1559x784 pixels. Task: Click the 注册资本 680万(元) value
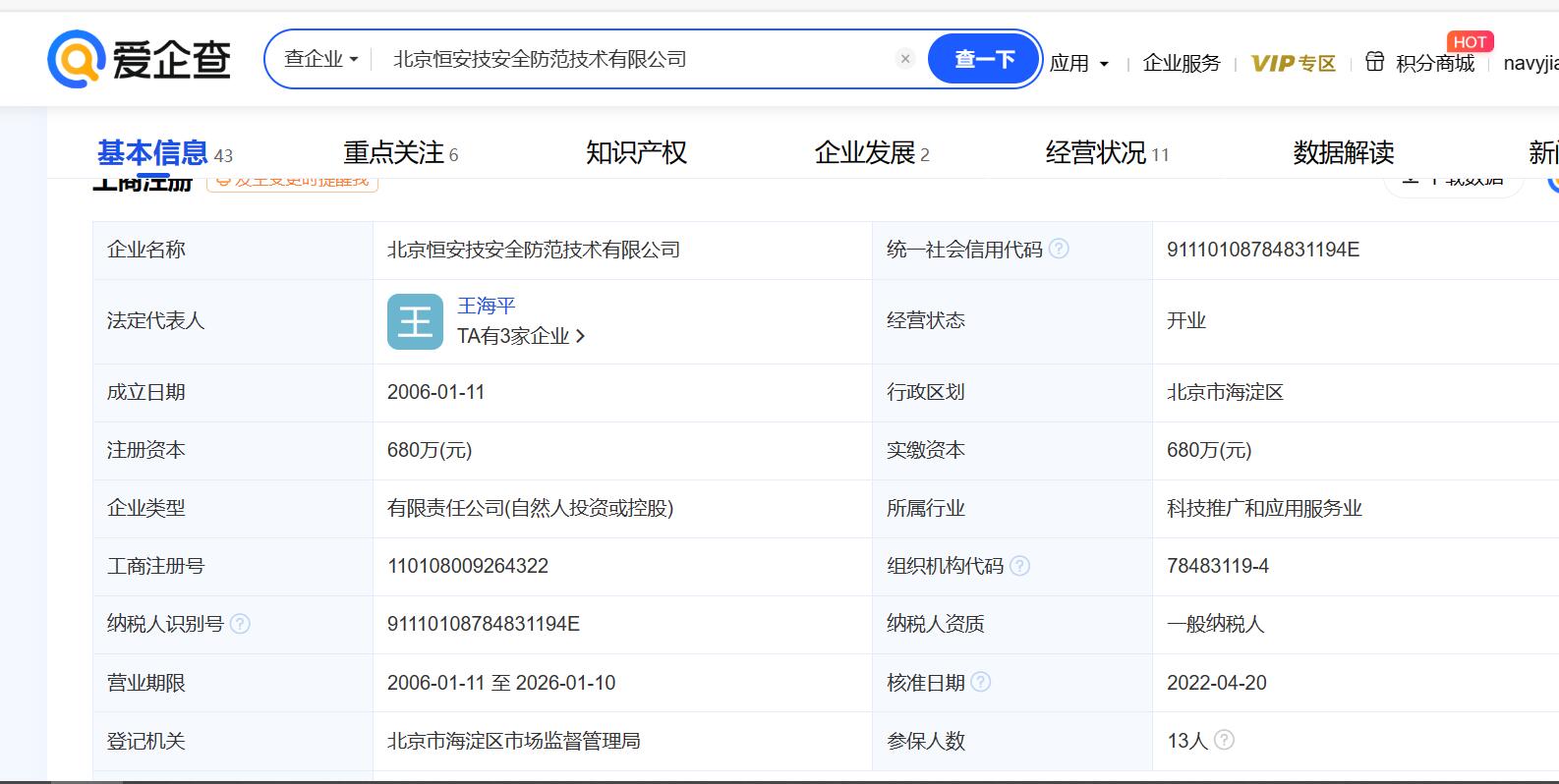(x=430, y=450)
